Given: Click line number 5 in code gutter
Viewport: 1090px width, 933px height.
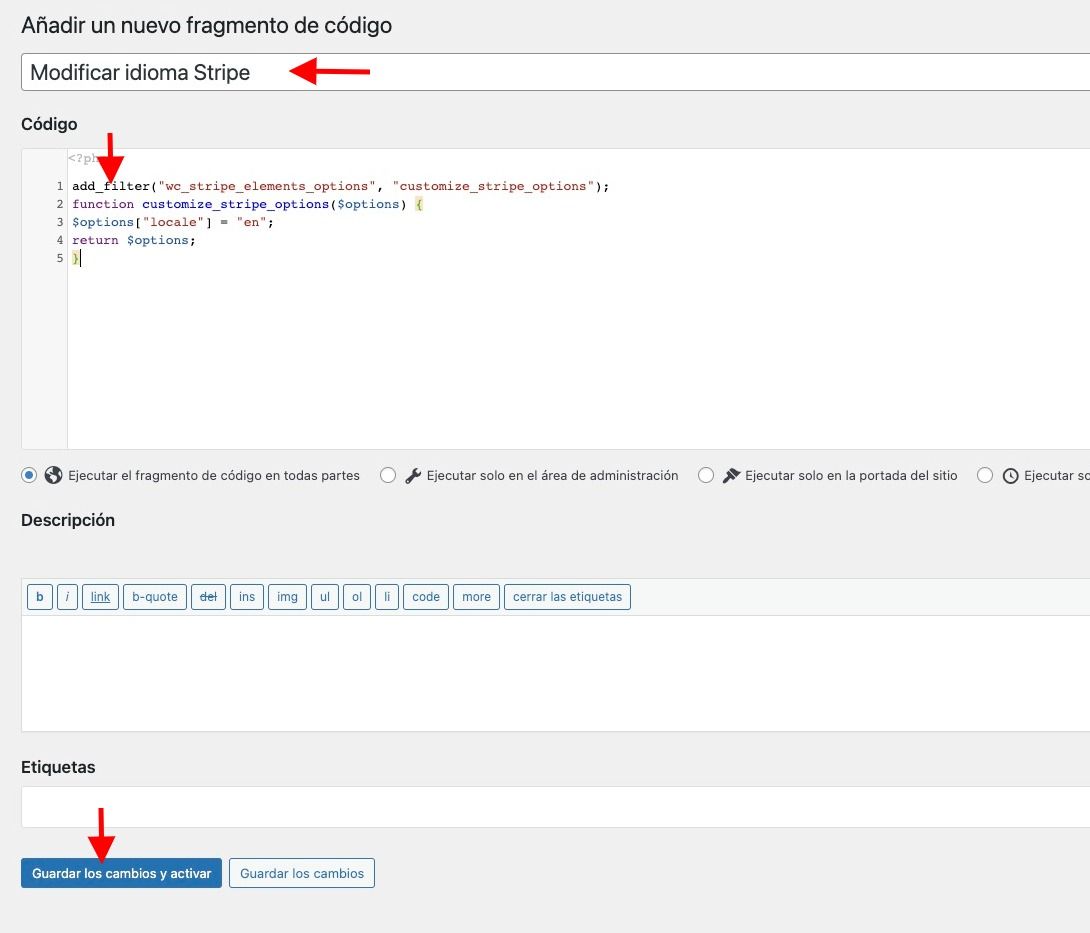Looking at the screenshot, I should 60,258.
